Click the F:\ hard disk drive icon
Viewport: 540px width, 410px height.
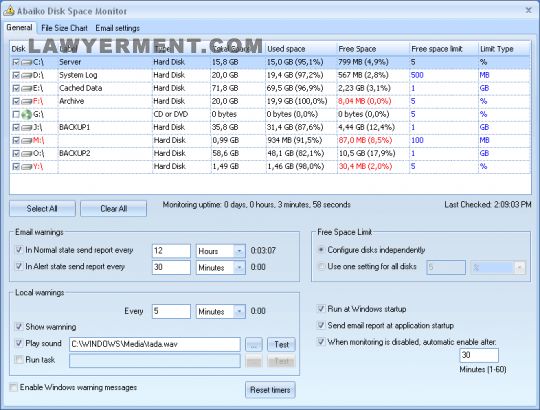coord(27,102)
